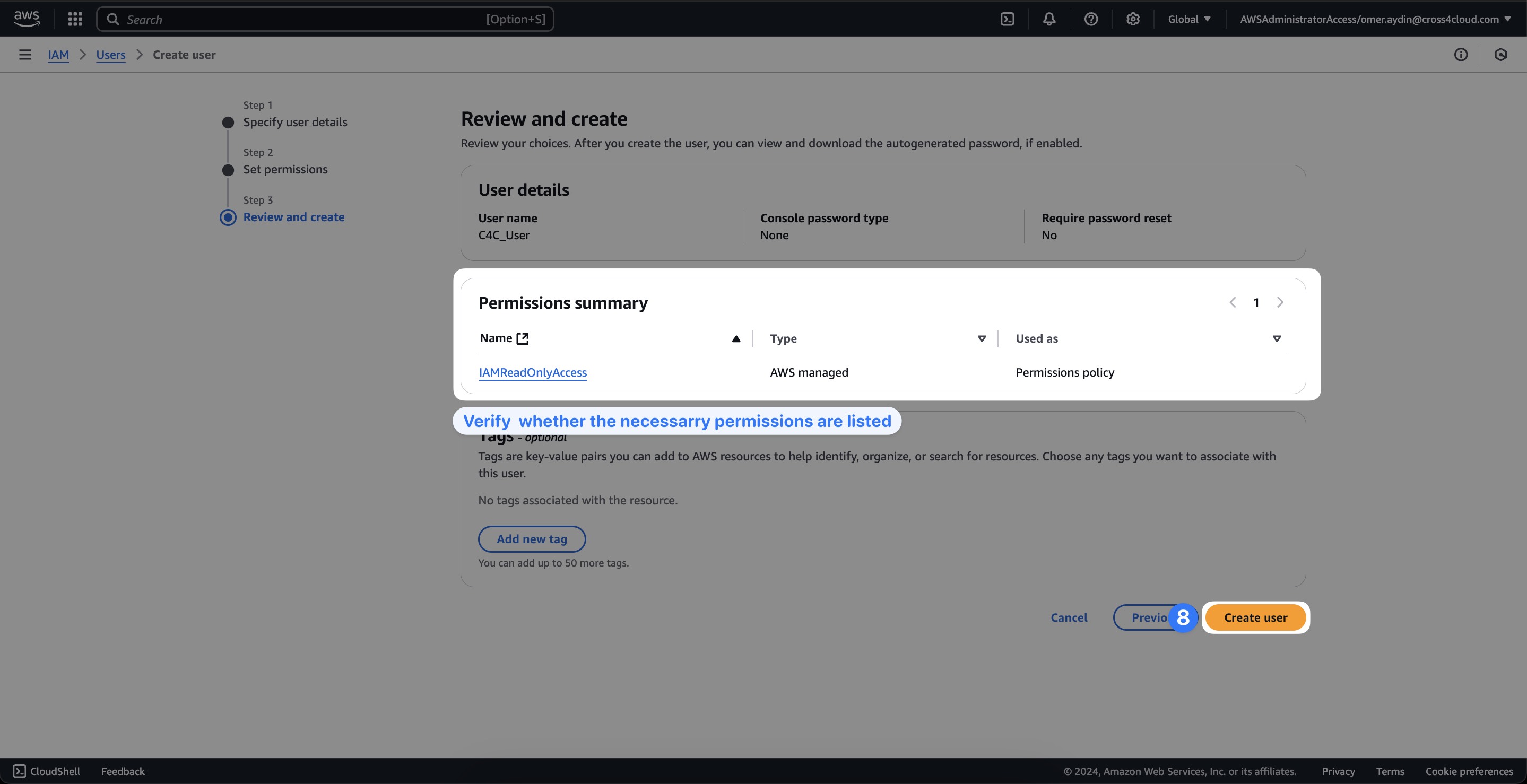
Task: Go to Step 1 Specify user details
Action: [x=295, y=122]
